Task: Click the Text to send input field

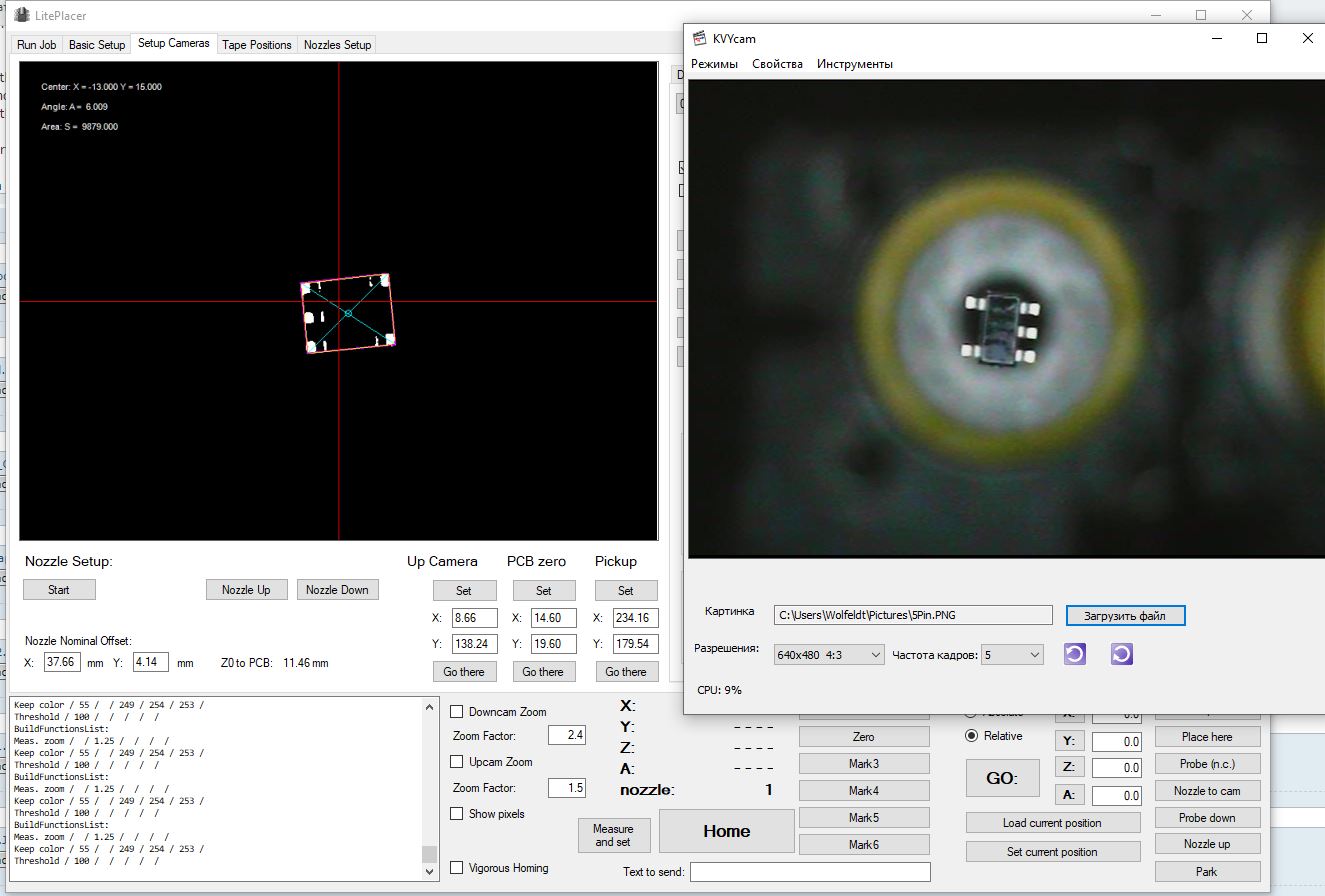Action: [810, 872]
